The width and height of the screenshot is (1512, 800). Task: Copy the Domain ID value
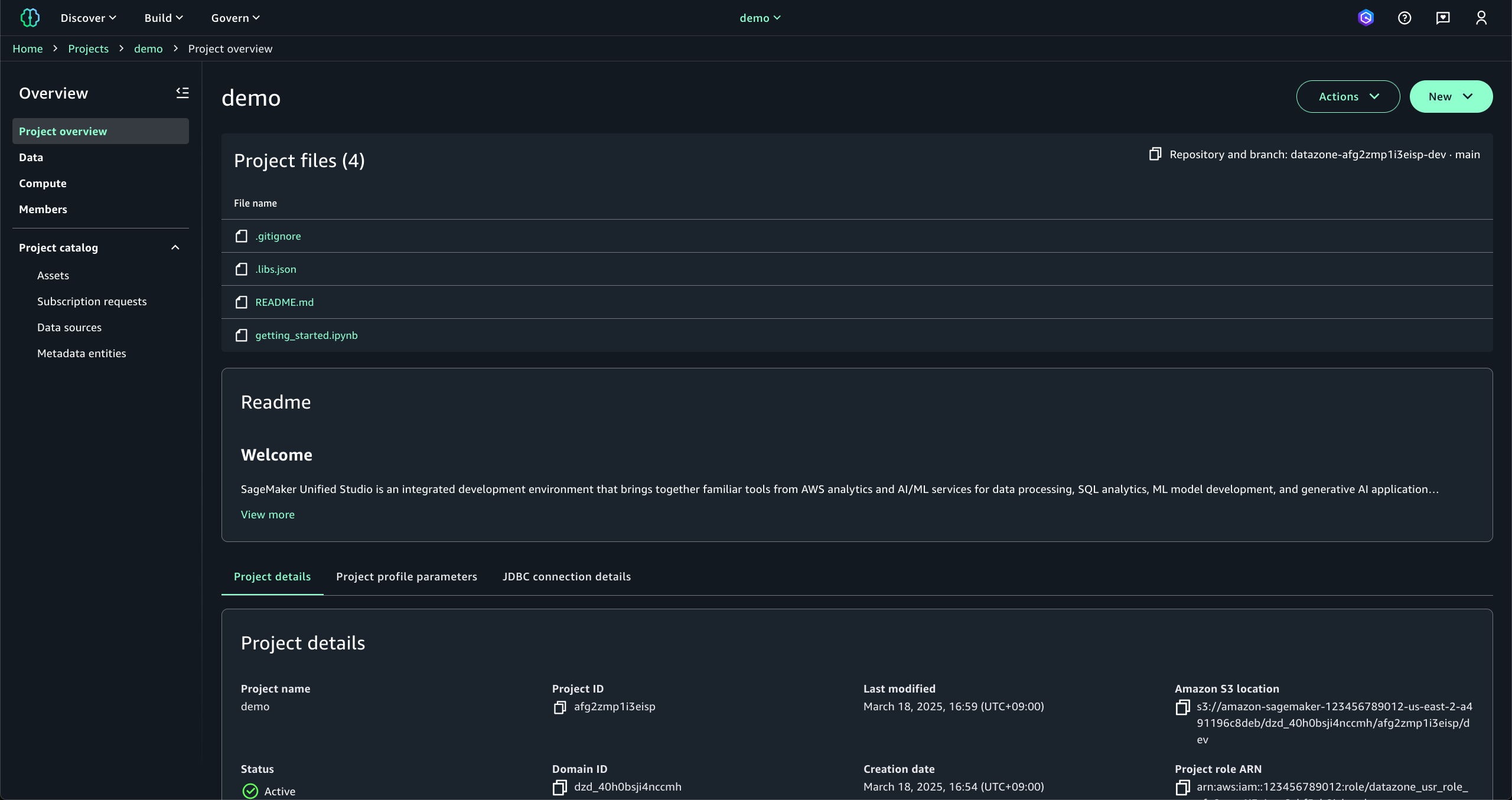pos(560,787)
